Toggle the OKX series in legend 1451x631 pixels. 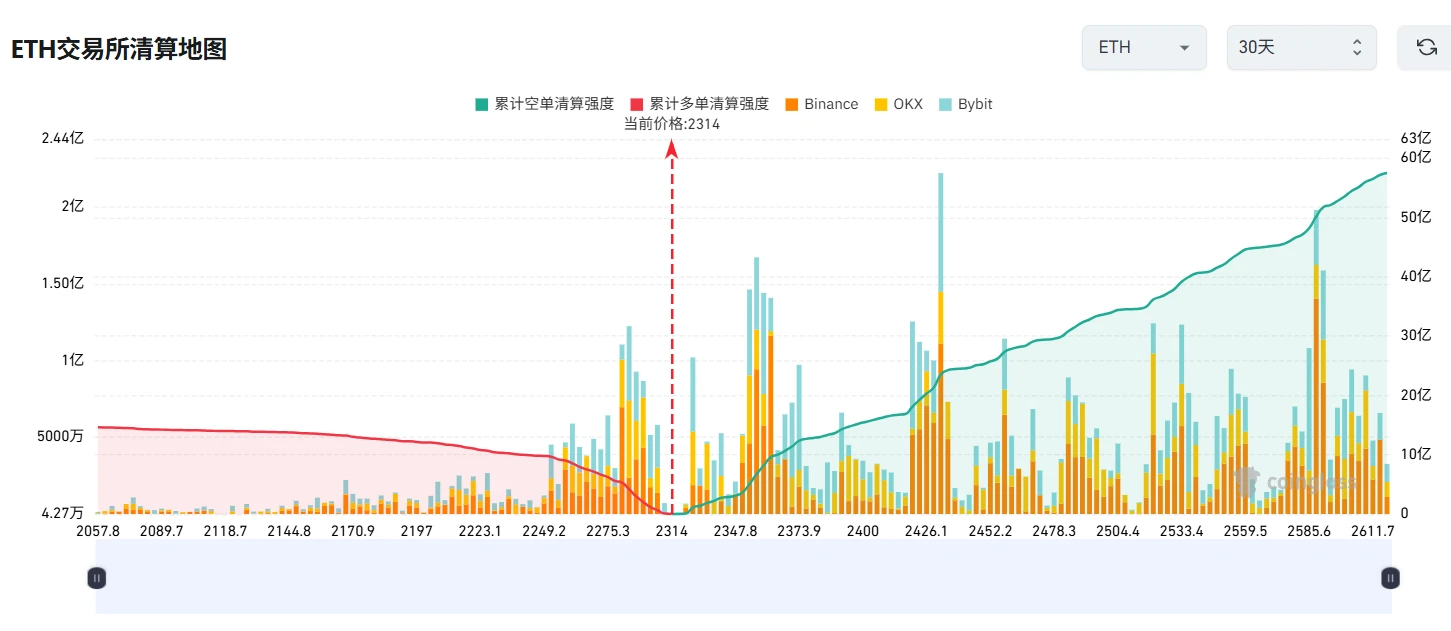click(x=898, y=104)
